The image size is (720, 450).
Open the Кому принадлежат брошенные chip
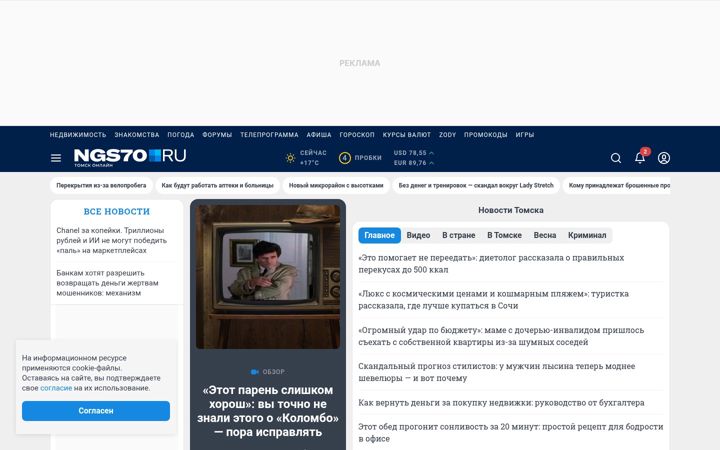[617, 186]
